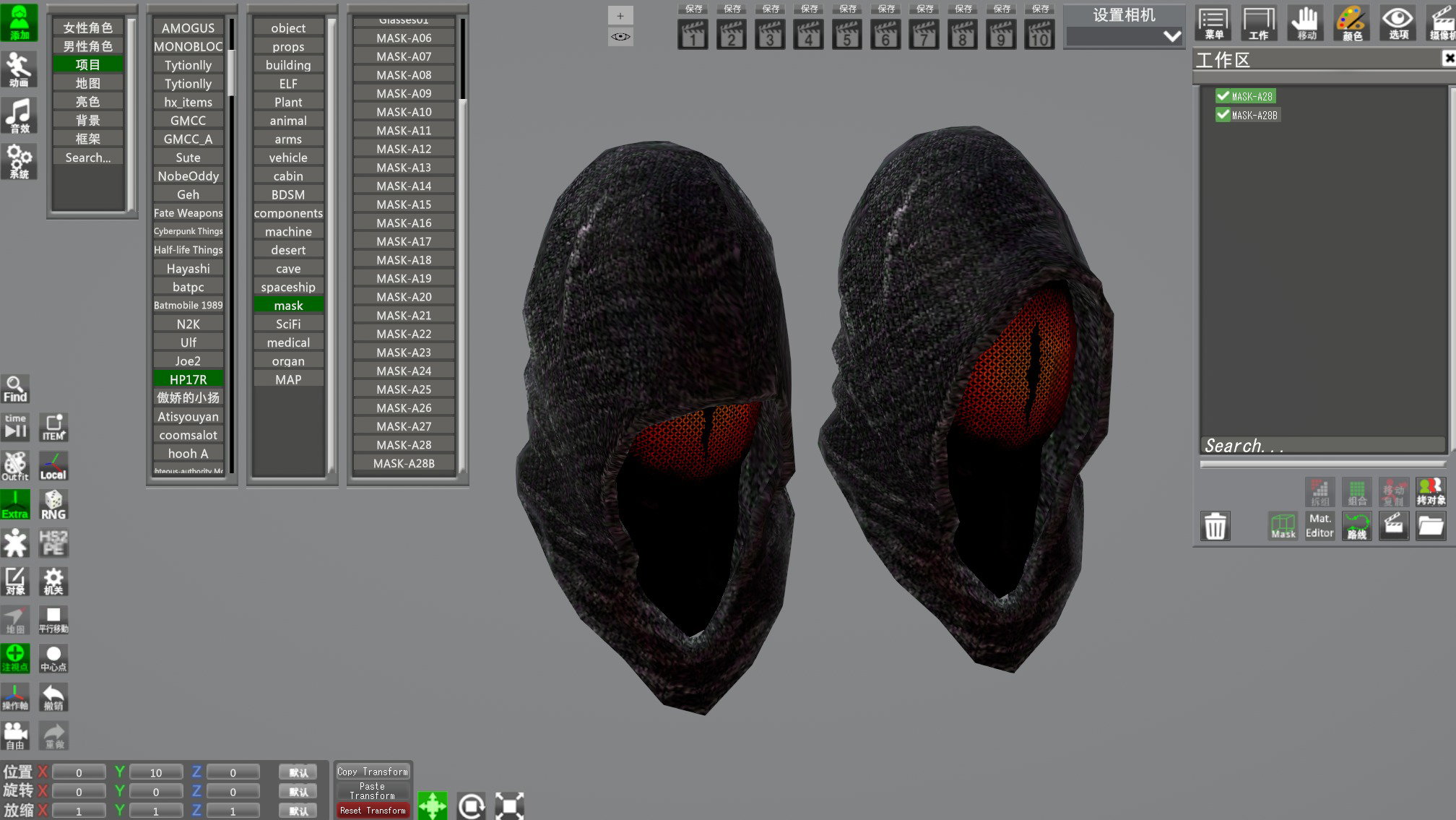
Task: Select MASK-A15 from the list
Action: [x=404, y=204]
